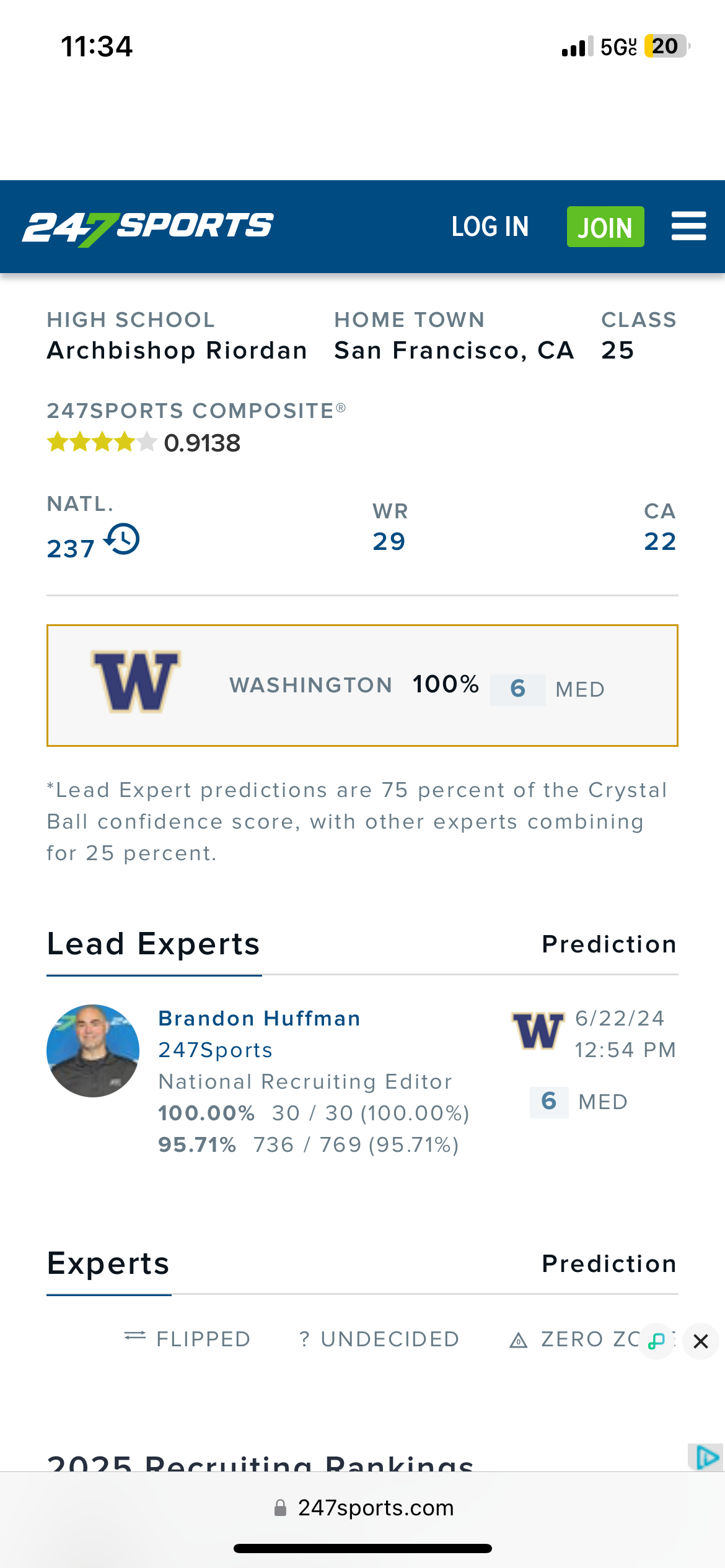The image size is (725, 1568).
Task: Select the Lead Experts tab heading
Action: (153, 944)
